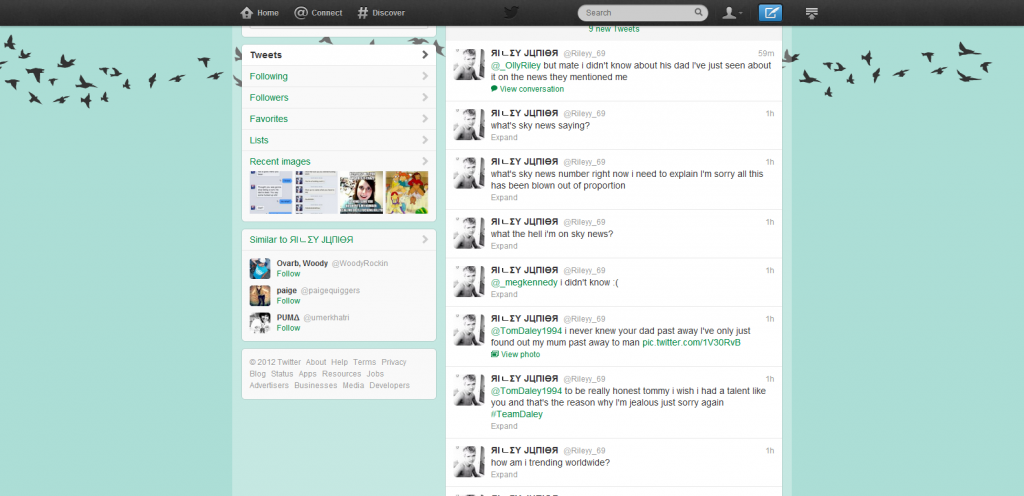Open pic.twitter.com/1V30RvB link

(x=692, y=343)
